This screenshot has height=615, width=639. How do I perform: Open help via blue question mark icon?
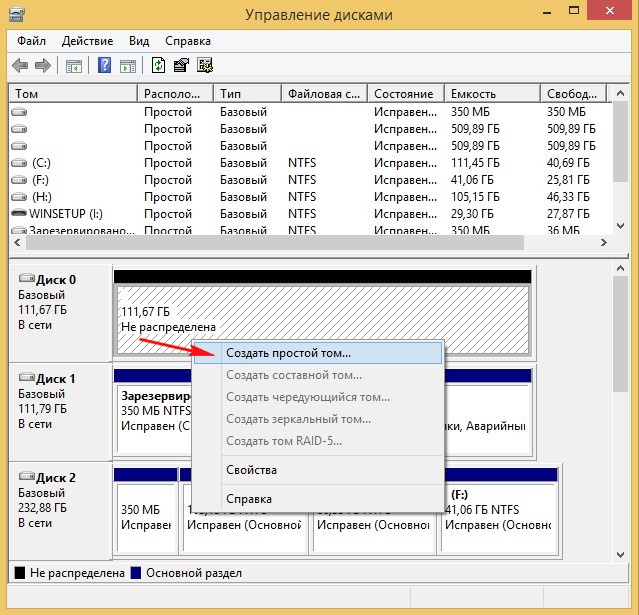tap(104, 66)
